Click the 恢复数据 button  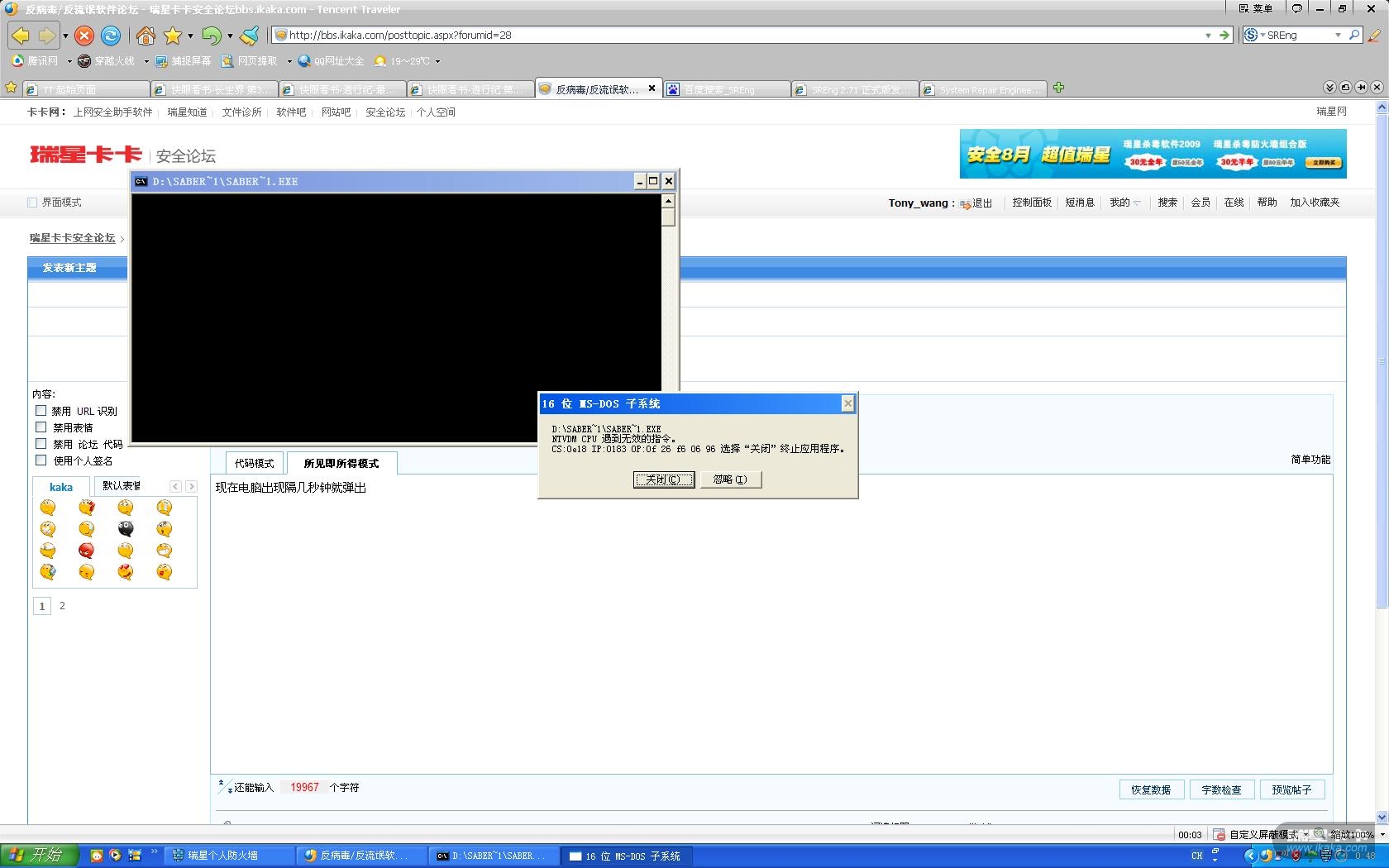point(1151,789)
